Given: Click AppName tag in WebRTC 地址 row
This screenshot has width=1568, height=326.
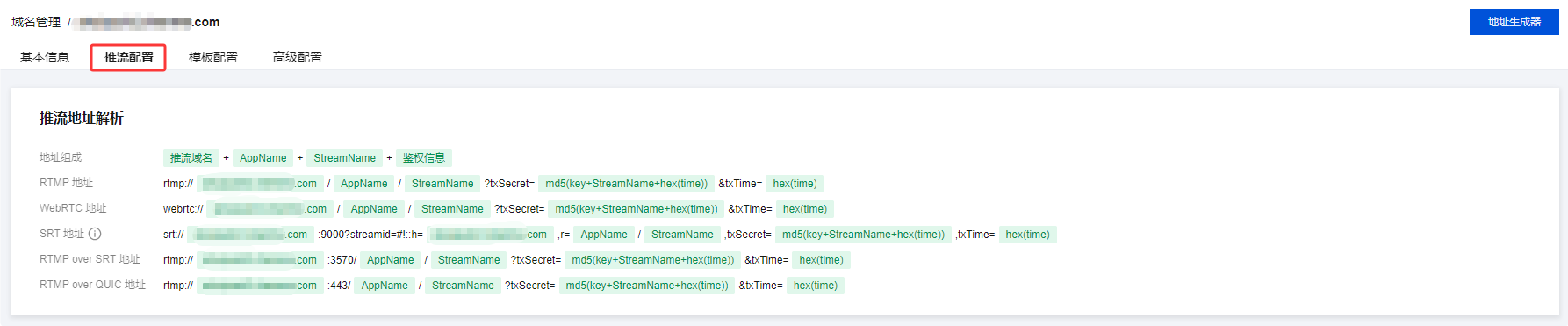Looking at the screenshot, I should tap(374, 209).
